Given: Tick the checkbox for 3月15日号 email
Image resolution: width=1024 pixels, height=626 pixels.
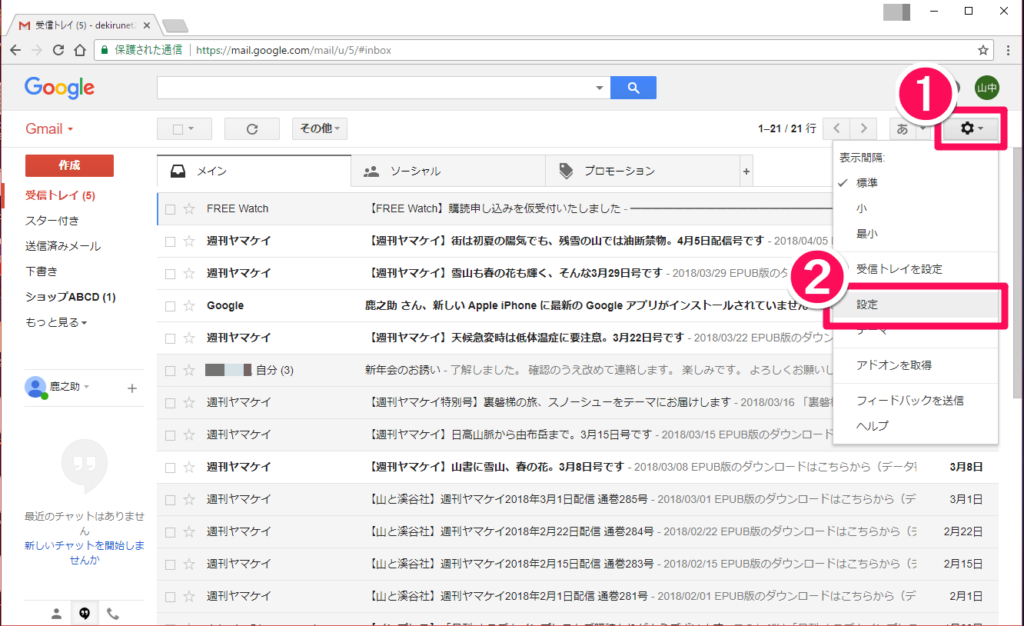Looking at the screenshot, I should [x=170, y=435].
